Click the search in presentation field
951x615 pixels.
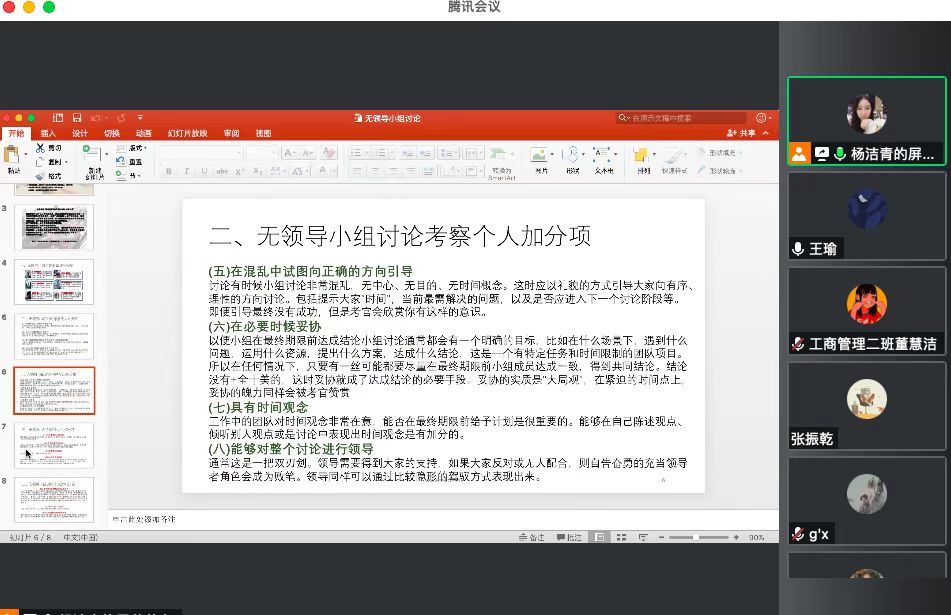coord(681,118)
